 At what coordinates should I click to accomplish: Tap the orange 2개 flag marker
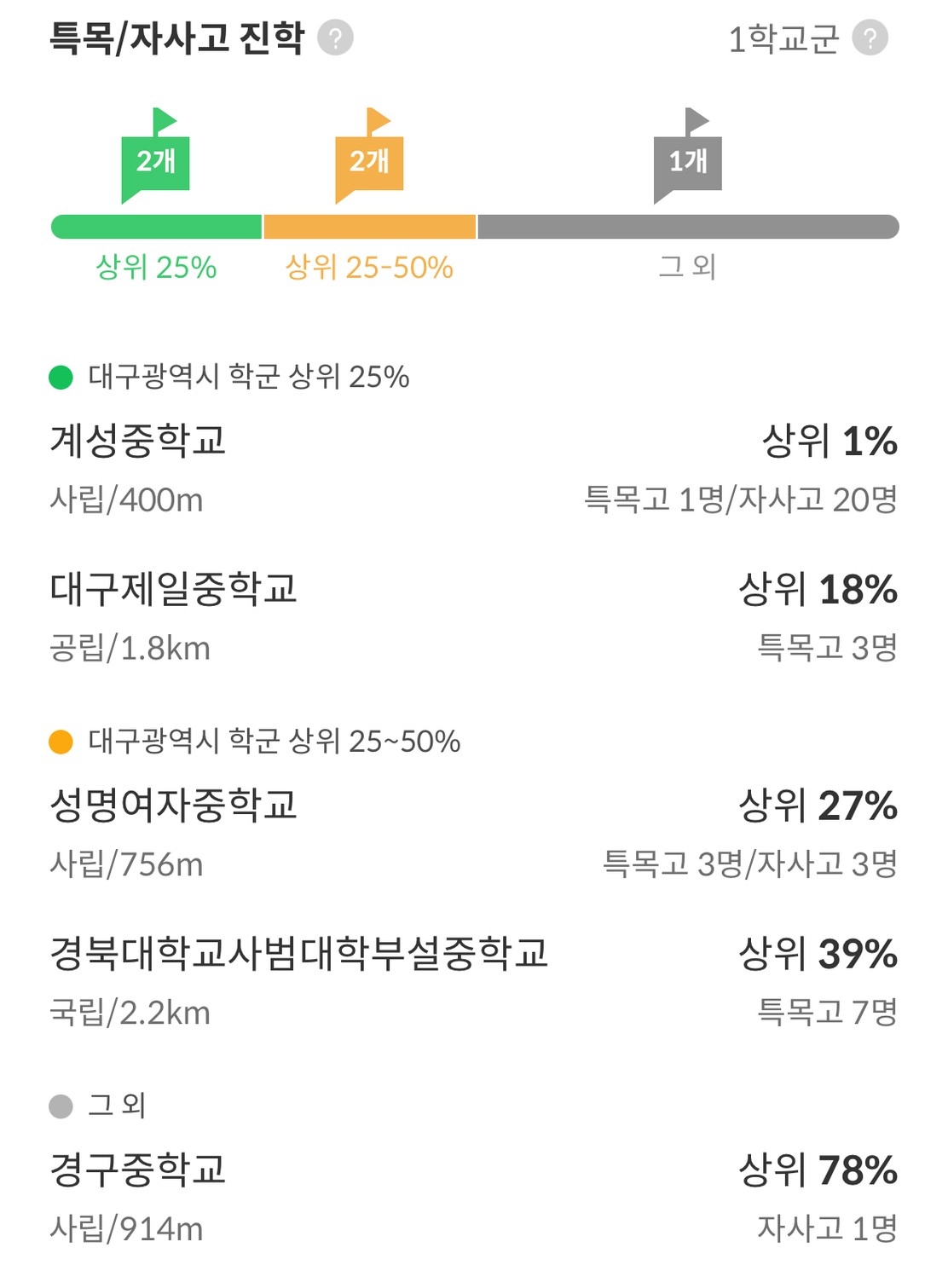[x=369, y=156]
